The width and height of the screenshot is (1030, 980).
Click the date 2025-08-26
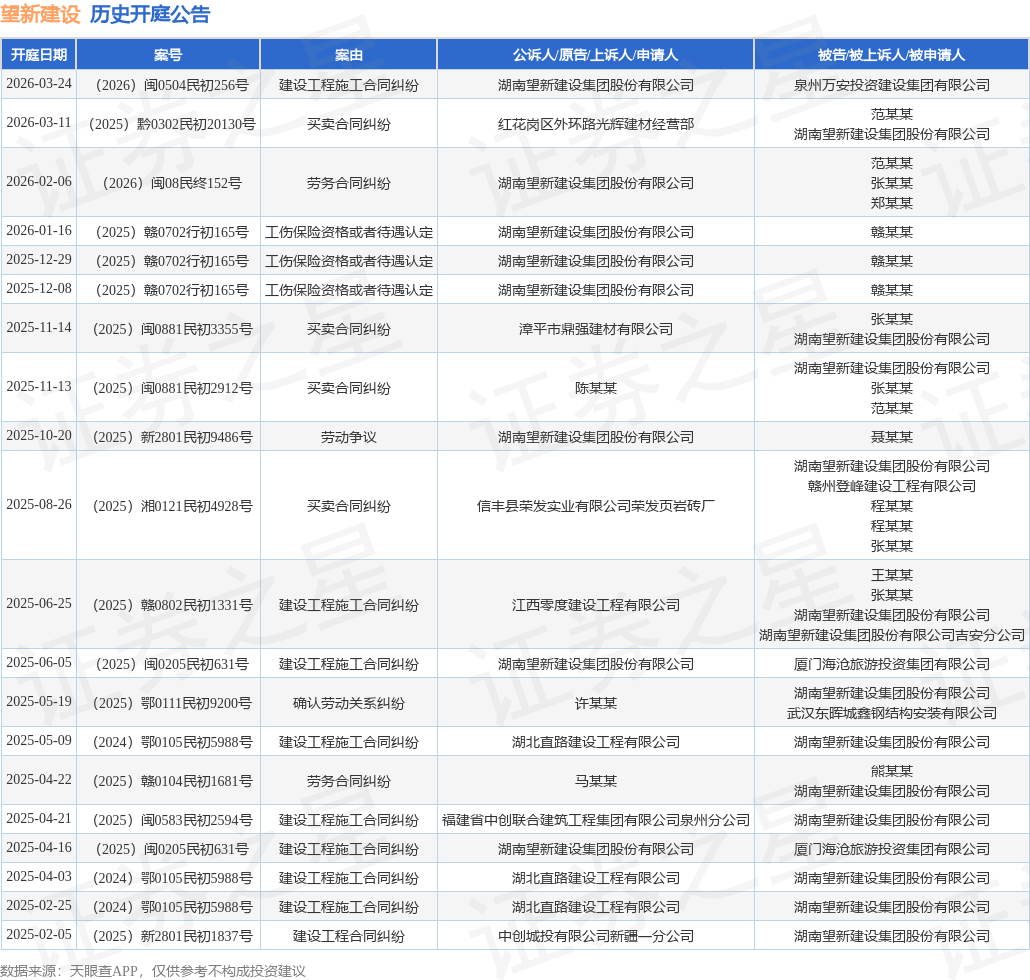click(39, 504)
